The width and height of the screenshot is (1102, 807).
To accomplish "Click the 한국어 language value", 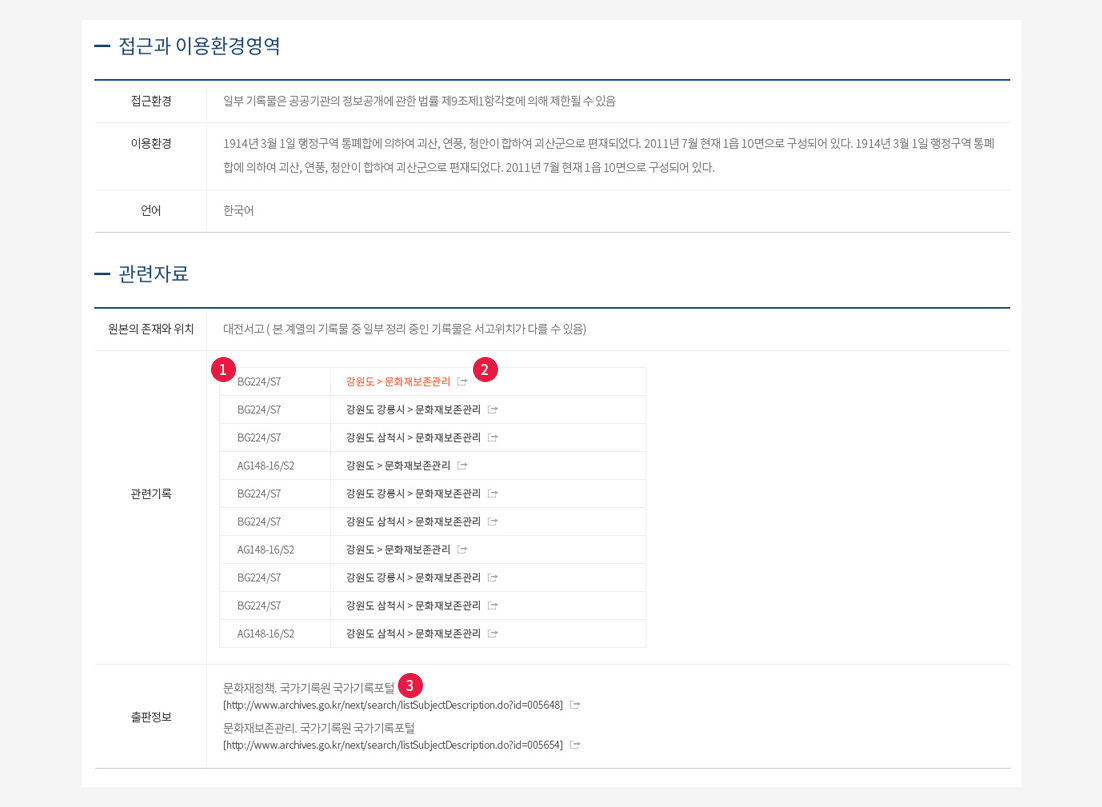I will point(238,211).
